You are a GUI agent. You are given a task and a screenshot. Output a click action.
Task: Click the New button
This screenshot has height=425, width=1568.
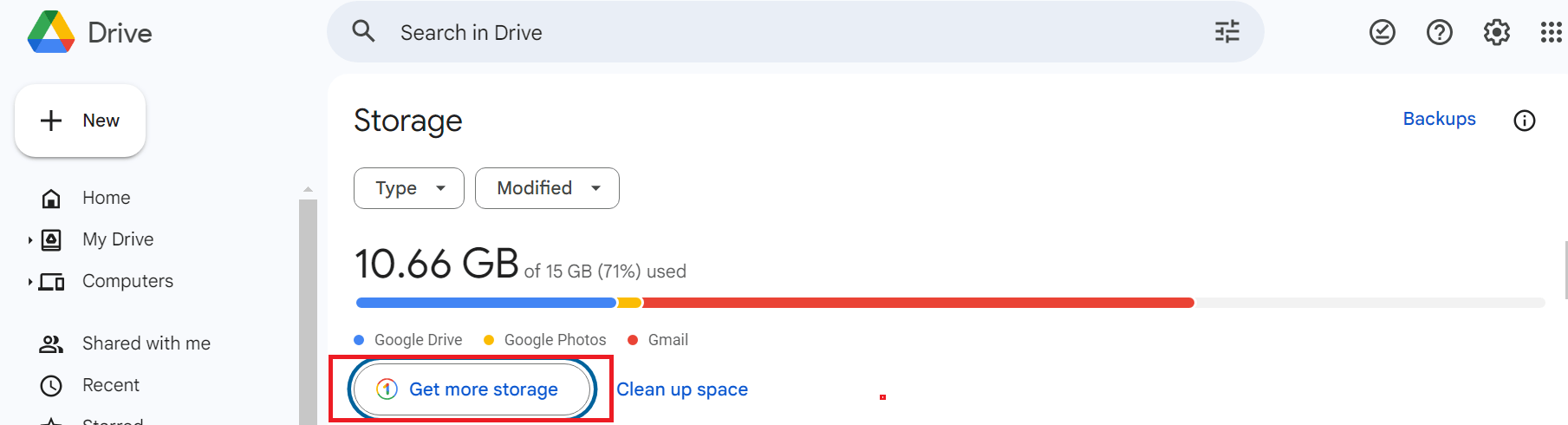click(81, 121)
